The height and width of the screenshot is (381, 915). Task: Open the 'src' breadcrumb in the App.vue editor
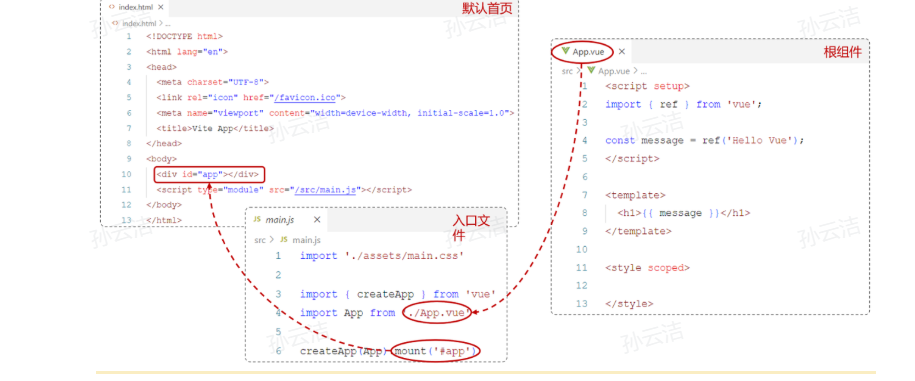click(567, 71)
